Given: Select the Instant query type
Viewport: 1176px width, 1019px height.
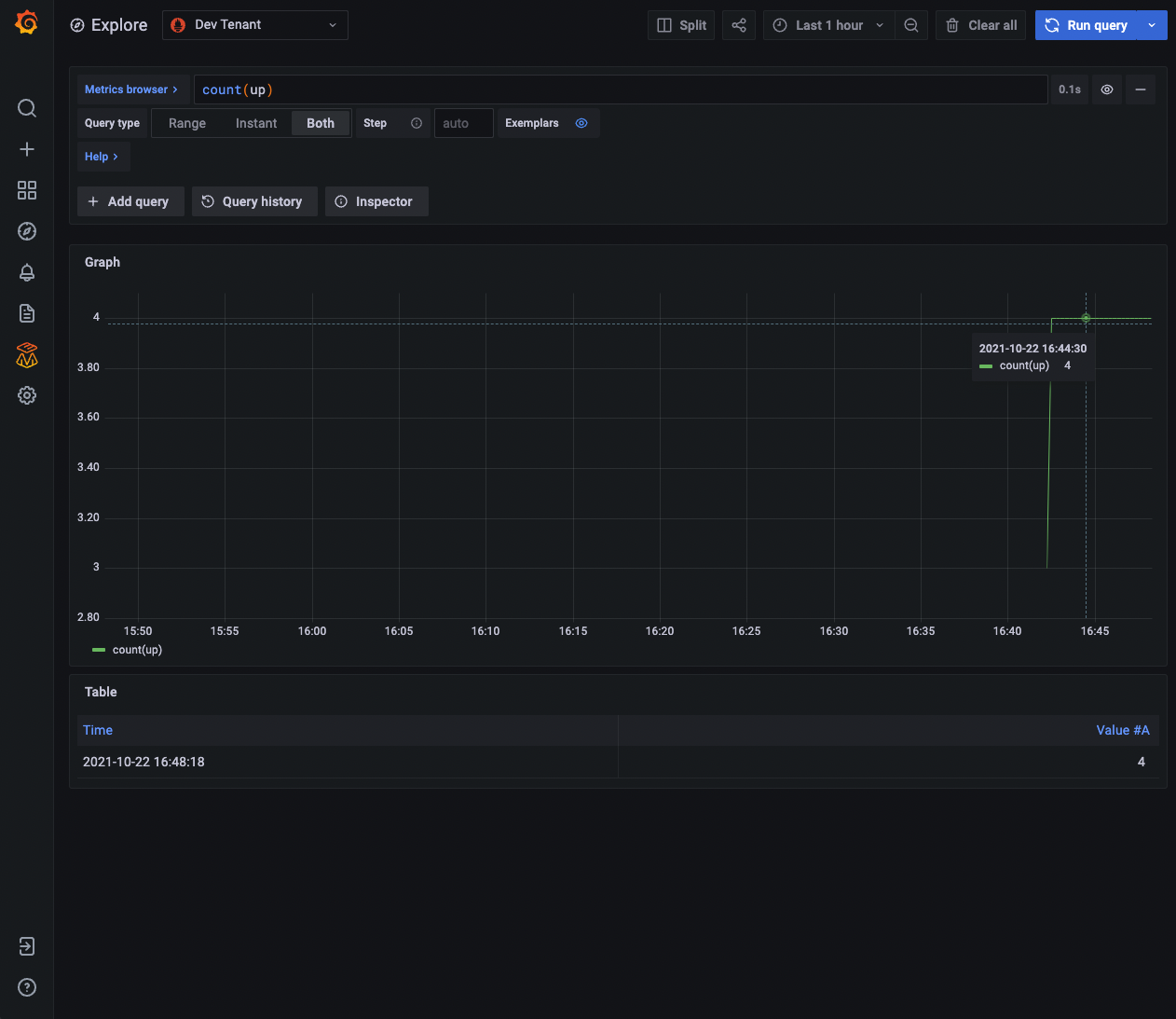Looking at the screenshot, I should [256, 122].
